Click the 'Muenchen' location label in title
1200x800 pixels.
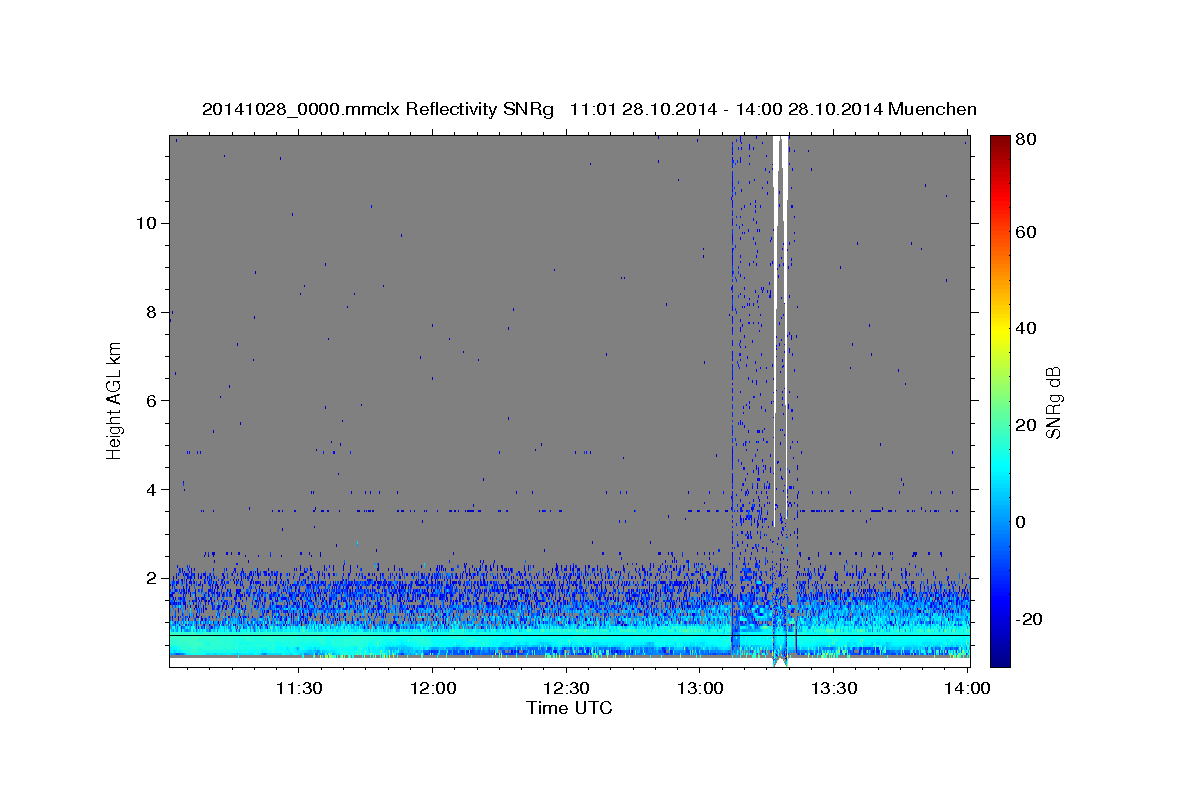tap(932, 110)
